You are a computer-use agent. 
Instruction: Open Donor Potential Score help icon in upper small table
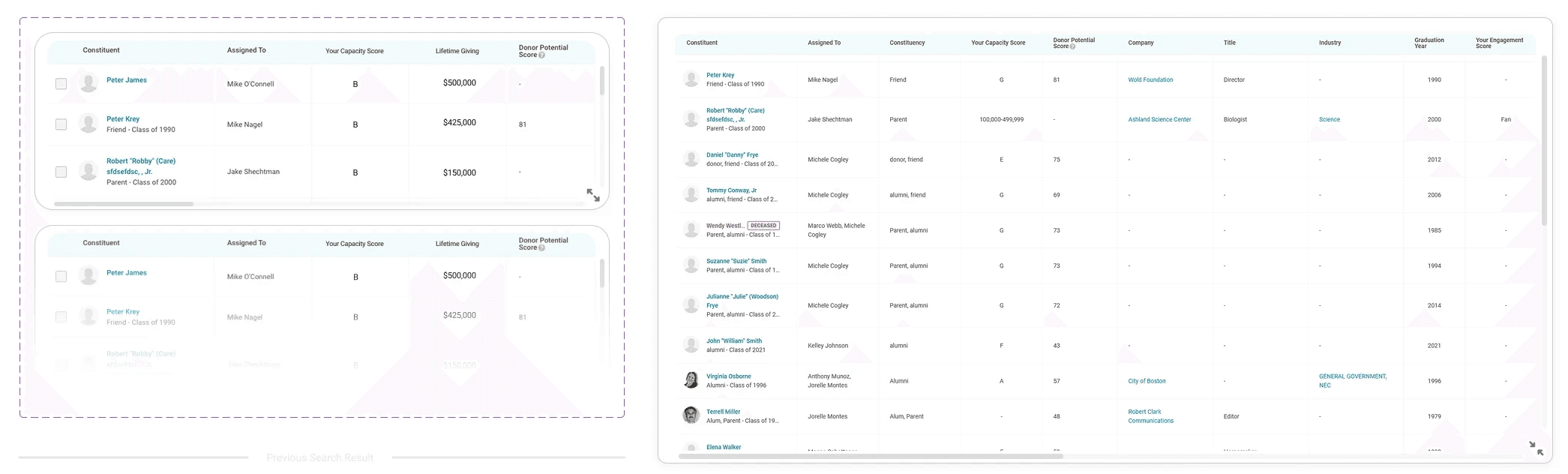[x=542, y=55]
